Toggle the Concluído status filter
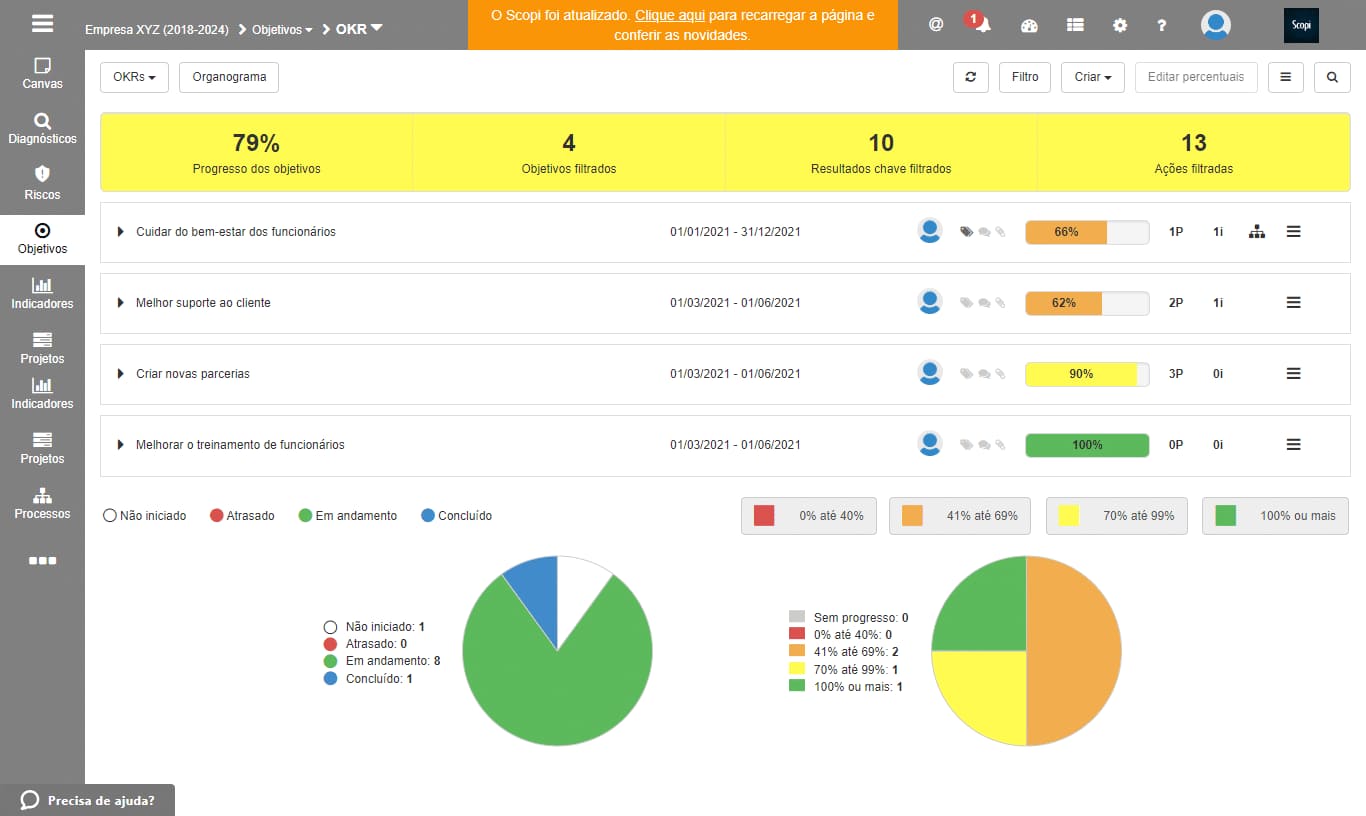The image size is (1366, 816). coord(456,516)
